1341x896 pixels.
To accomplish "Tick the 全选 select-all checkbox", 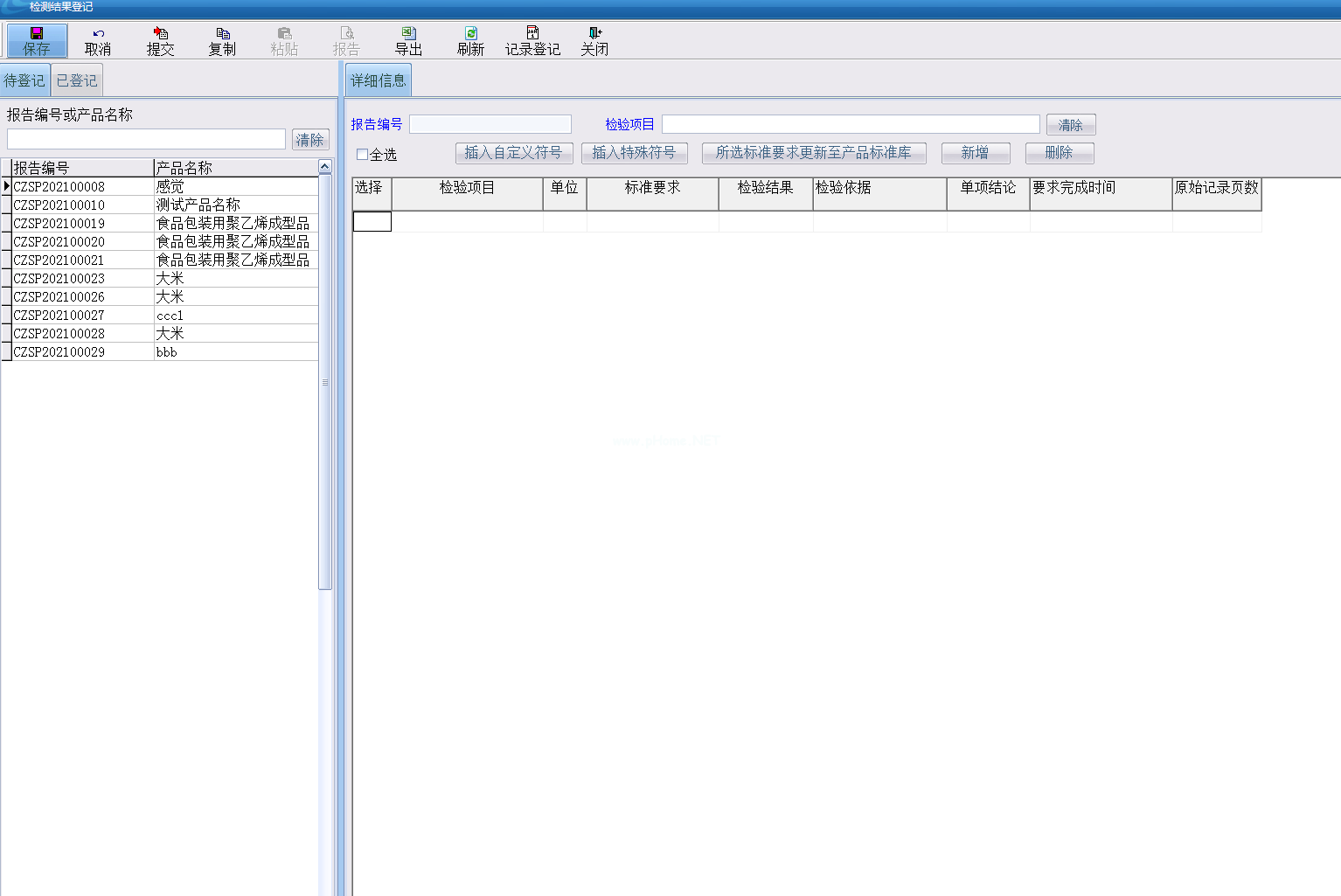I will tap(363, 155).
